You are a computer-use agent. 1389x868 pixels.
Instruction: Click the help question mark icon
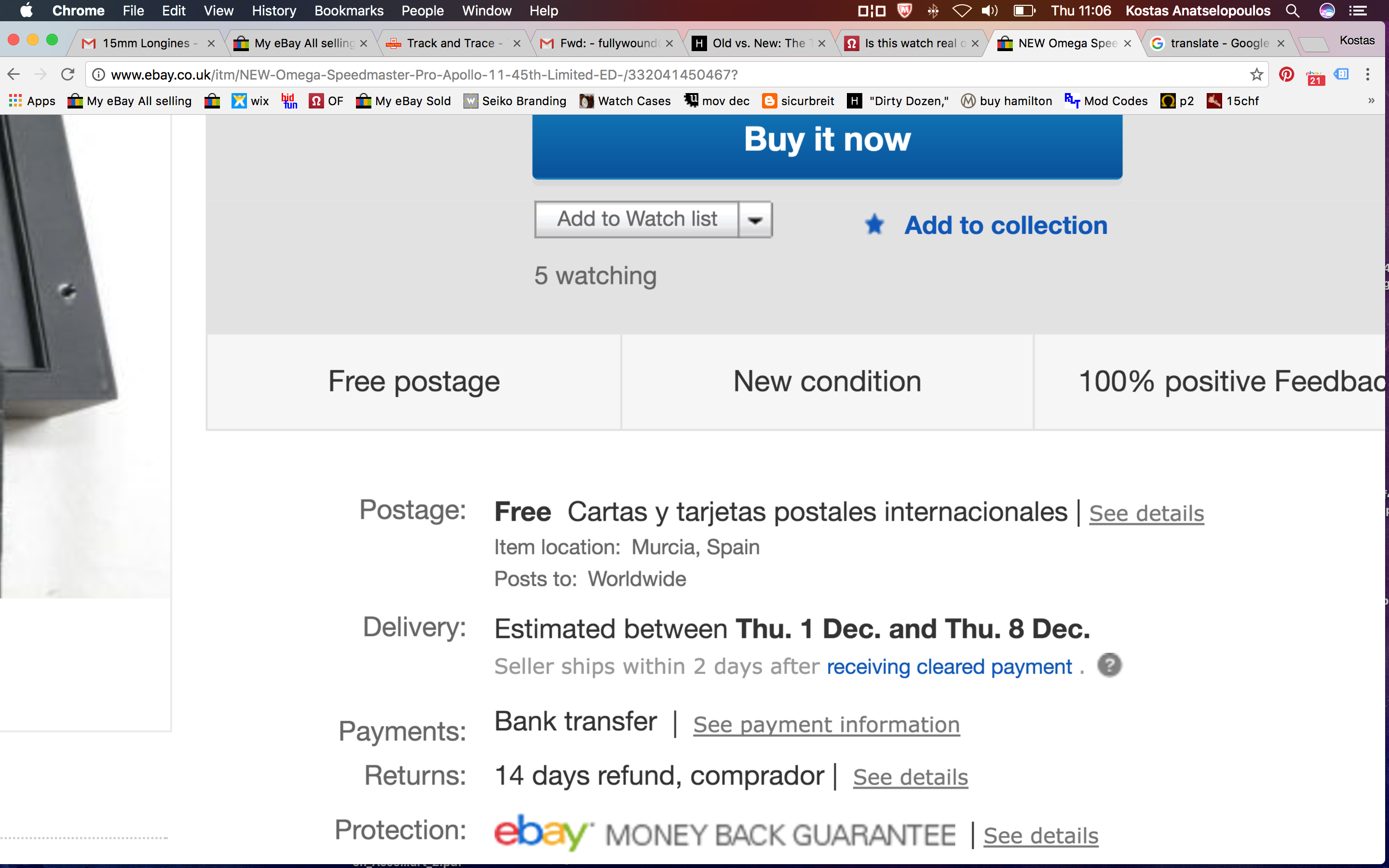tap(1109, 665)
